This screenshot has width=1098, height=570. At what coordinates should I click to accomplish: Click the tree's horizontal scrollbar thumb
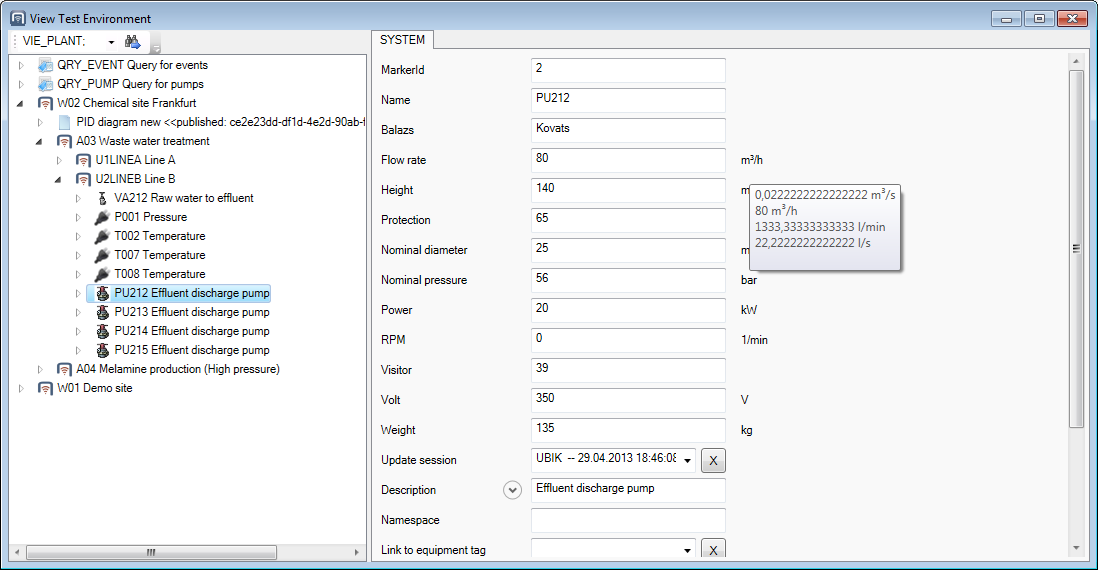[x=150, y=552]
